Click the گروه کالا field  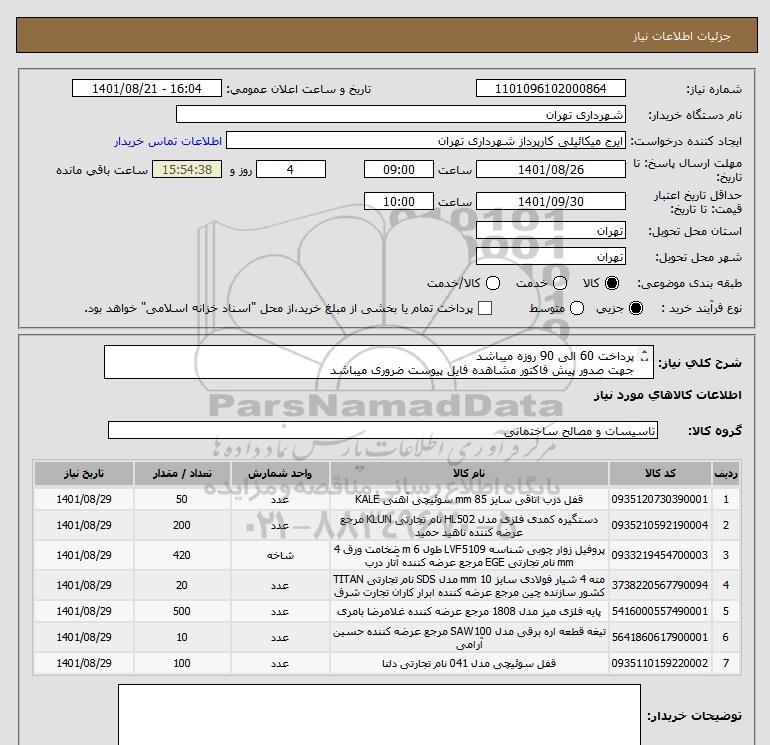click(383, 430)
